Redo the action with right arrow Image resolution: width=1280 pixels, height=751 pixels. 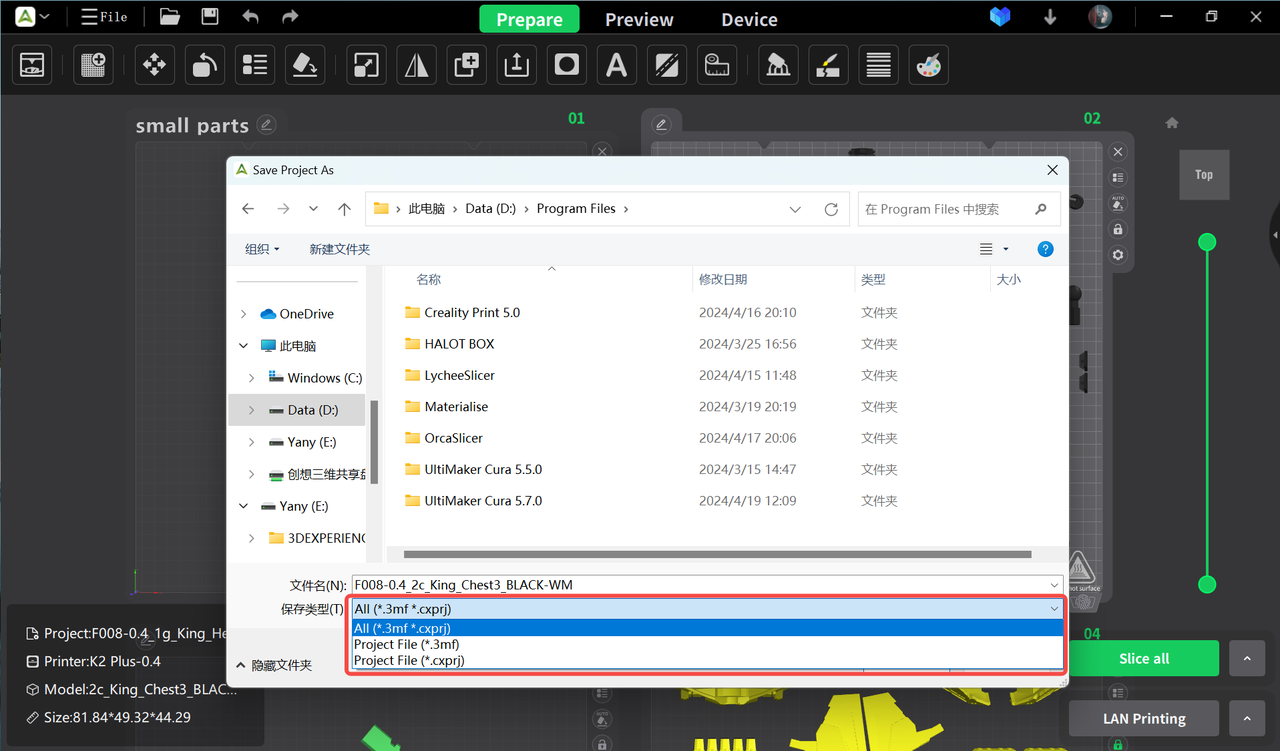[x=290, y=17]
